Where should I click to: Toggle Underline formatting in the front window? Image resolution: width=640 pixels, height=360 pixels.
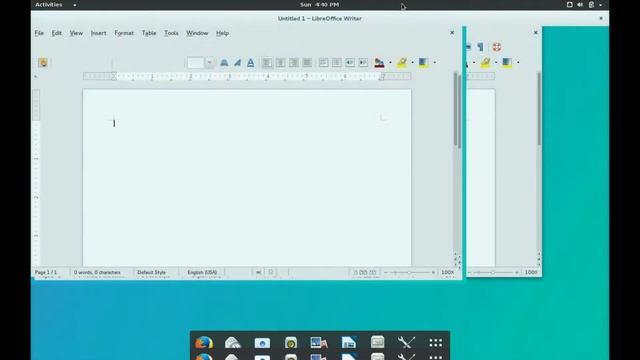[x=251, y=62]
